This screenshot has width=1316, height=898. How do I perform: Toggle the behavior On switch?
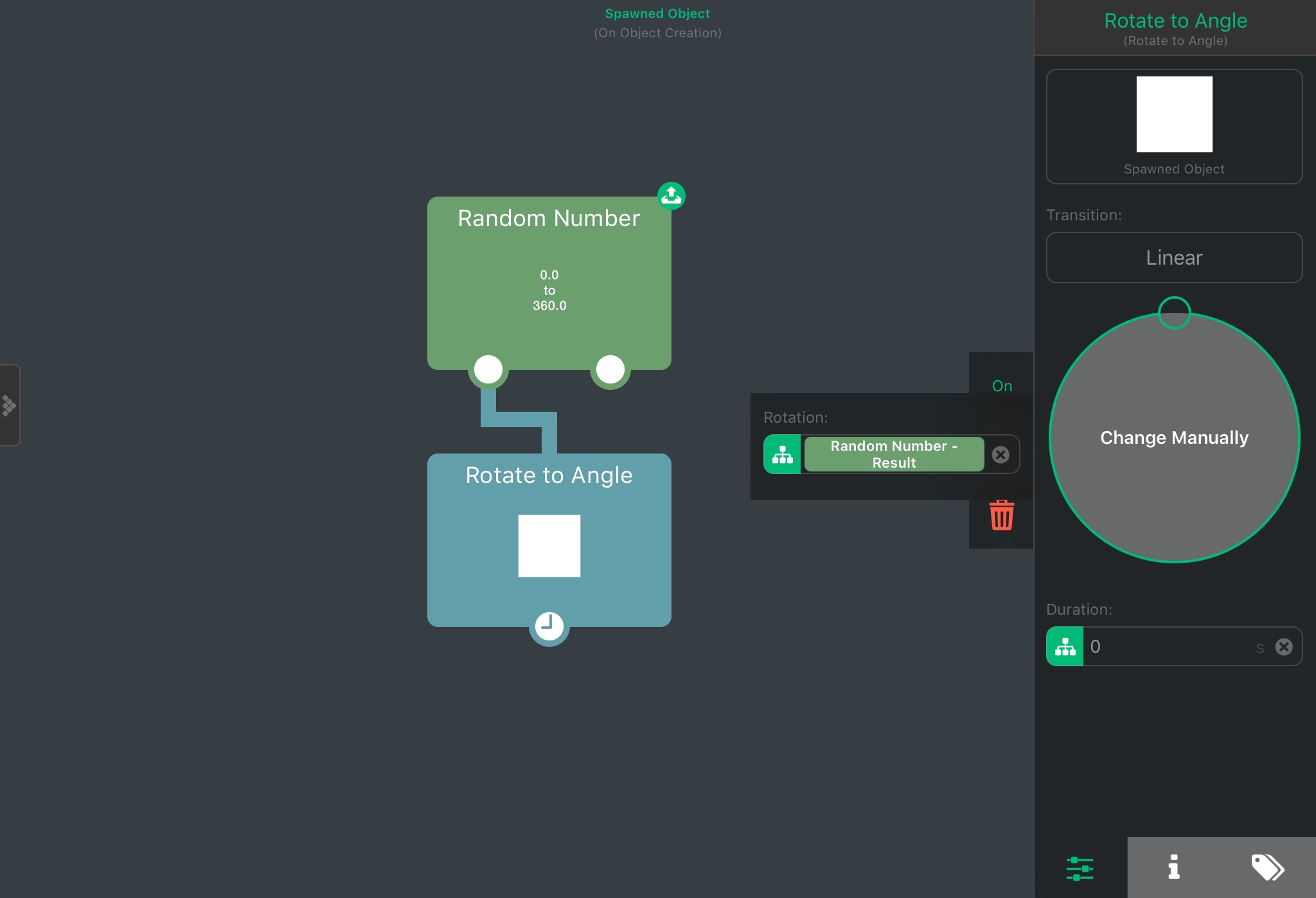pos(1002,386)
